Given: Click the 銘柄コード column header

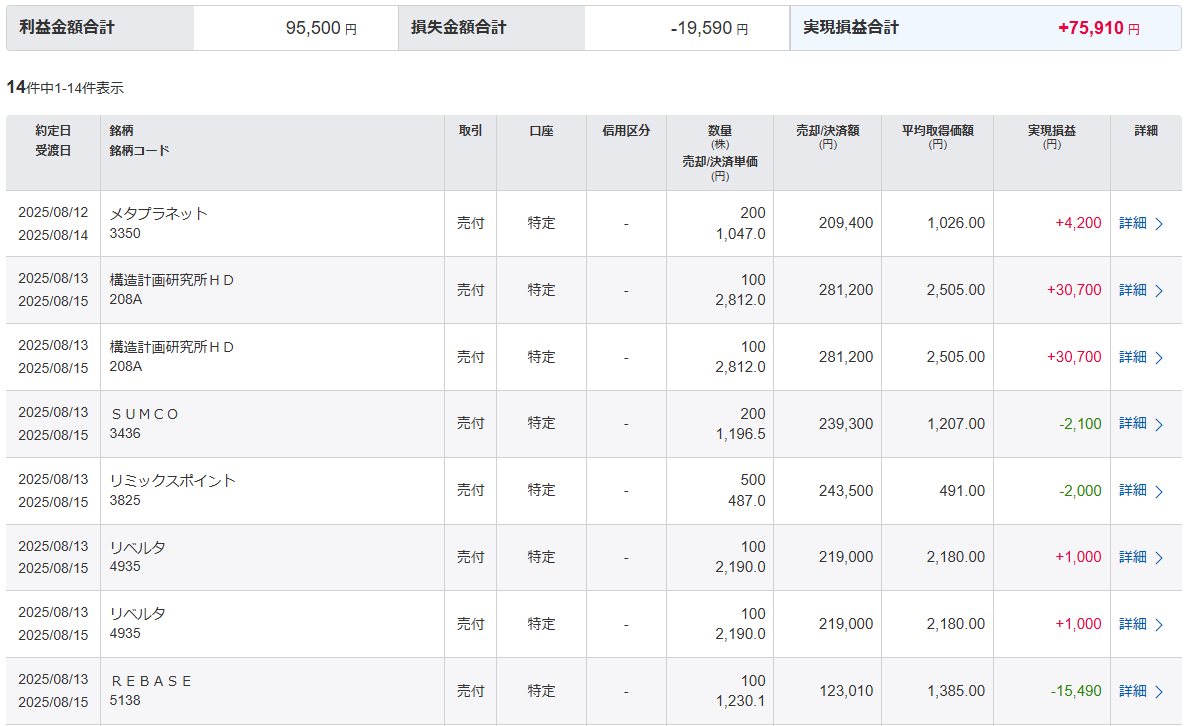Looking at the screenshot, I should click(139, 151).
